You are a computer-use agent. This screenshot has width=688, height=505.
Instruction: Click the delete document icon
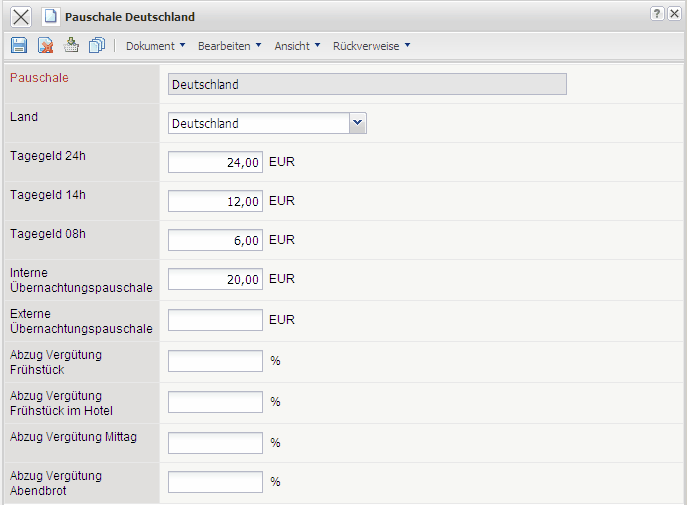point(45,45)
